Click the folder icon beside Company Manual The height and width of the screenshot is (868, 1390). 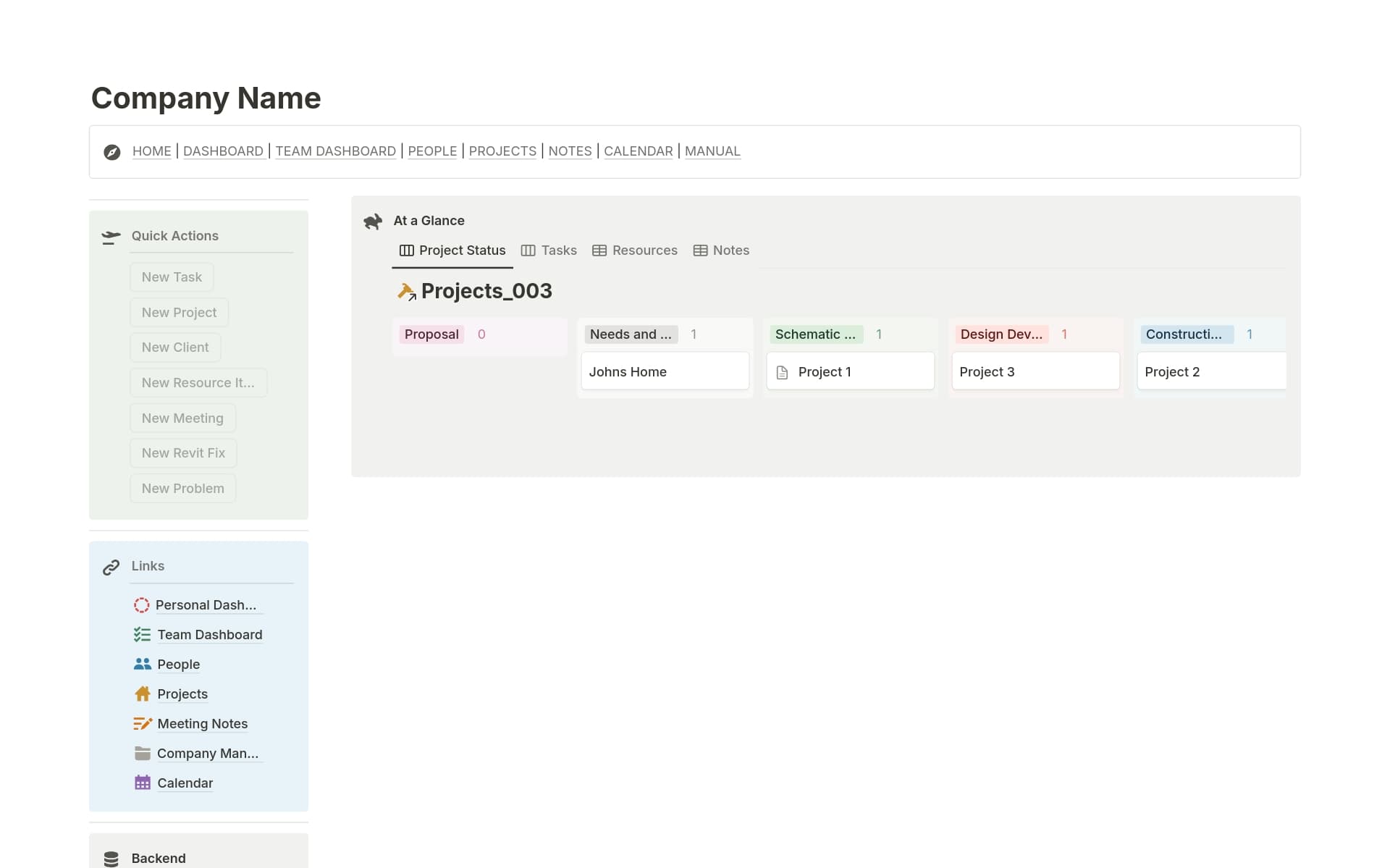[142, 753]
